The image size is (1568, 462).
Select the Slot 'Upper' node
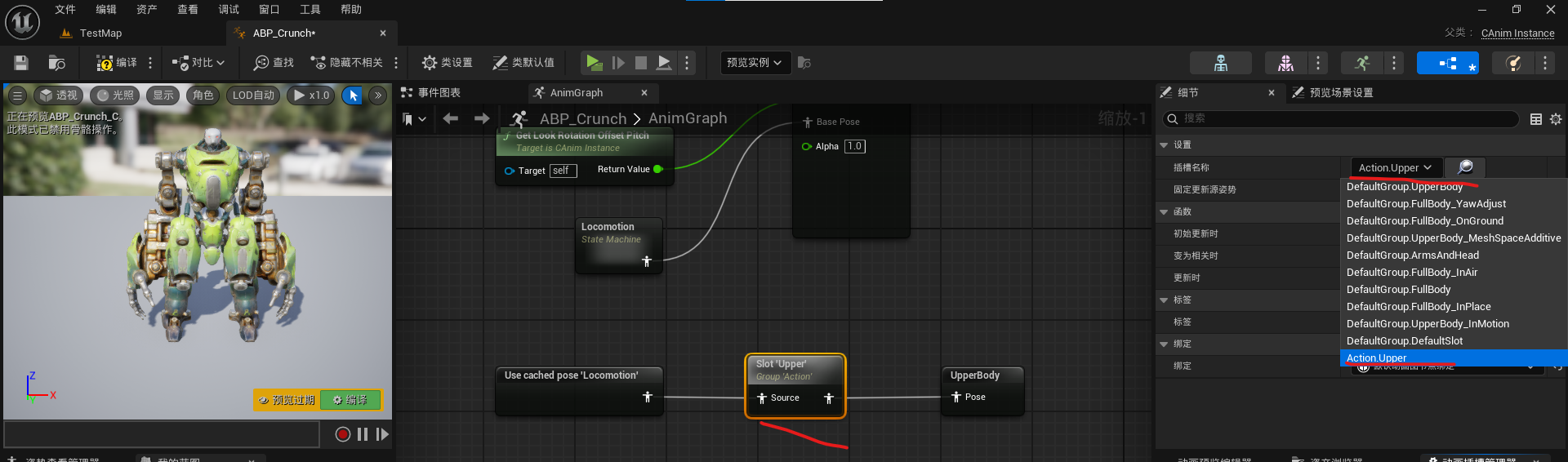(795, 385)
